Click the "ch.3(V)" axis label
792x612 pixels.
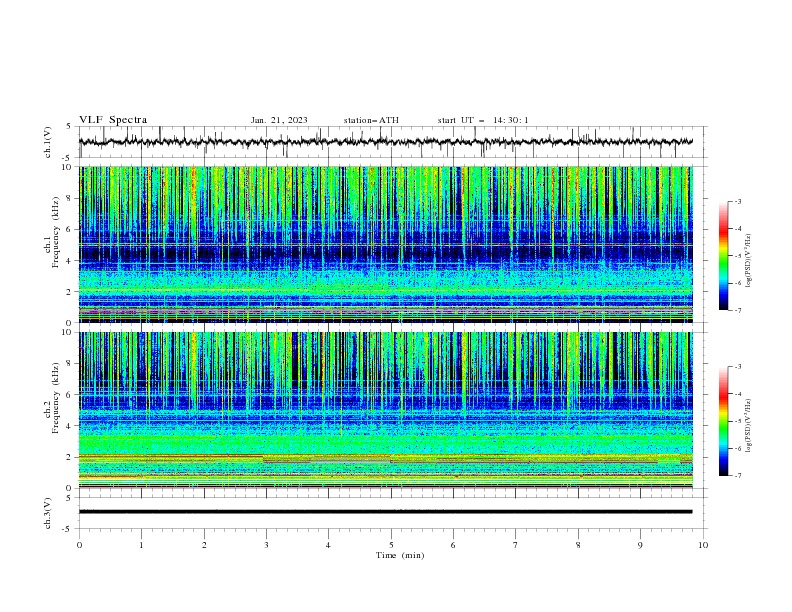(x=48, y=513)
